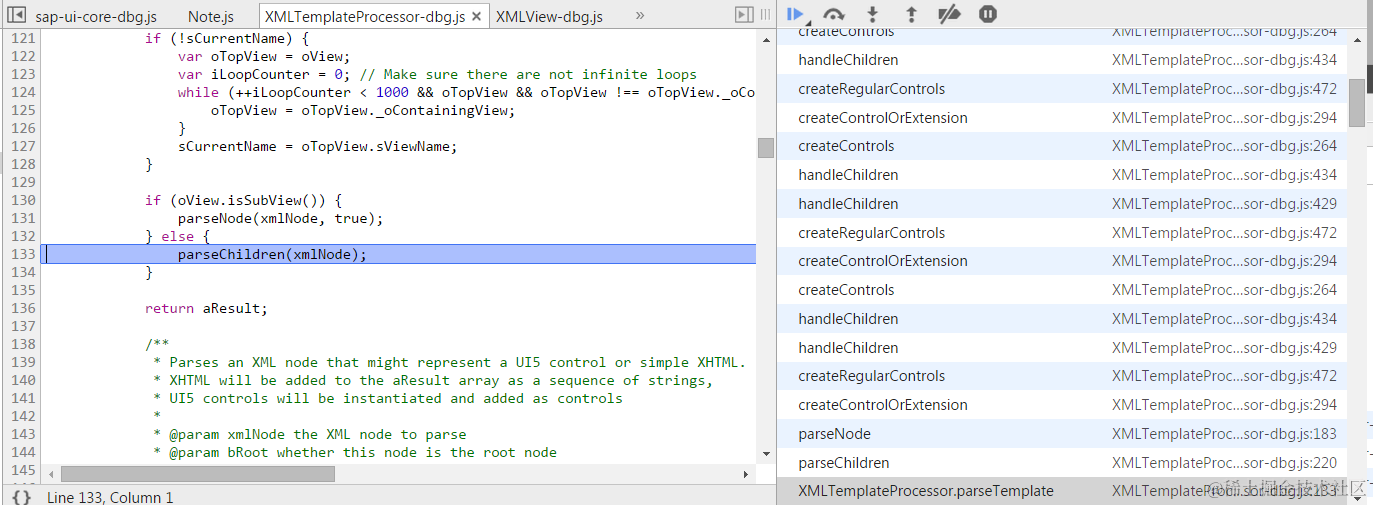Screen dimensions: 1373x505
Task: Show more tabs with the double chevron
Action: (x=640, y=15)
